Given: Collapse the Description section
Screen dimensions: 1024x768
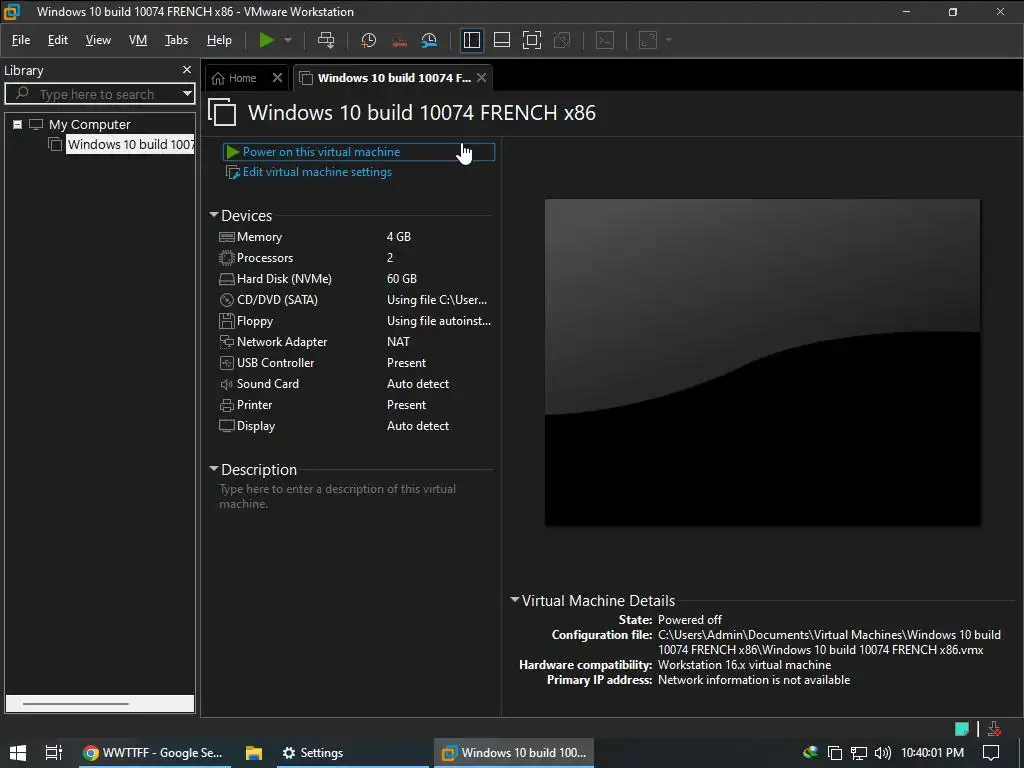Looking at the screenshot, I should coord(214,469).
